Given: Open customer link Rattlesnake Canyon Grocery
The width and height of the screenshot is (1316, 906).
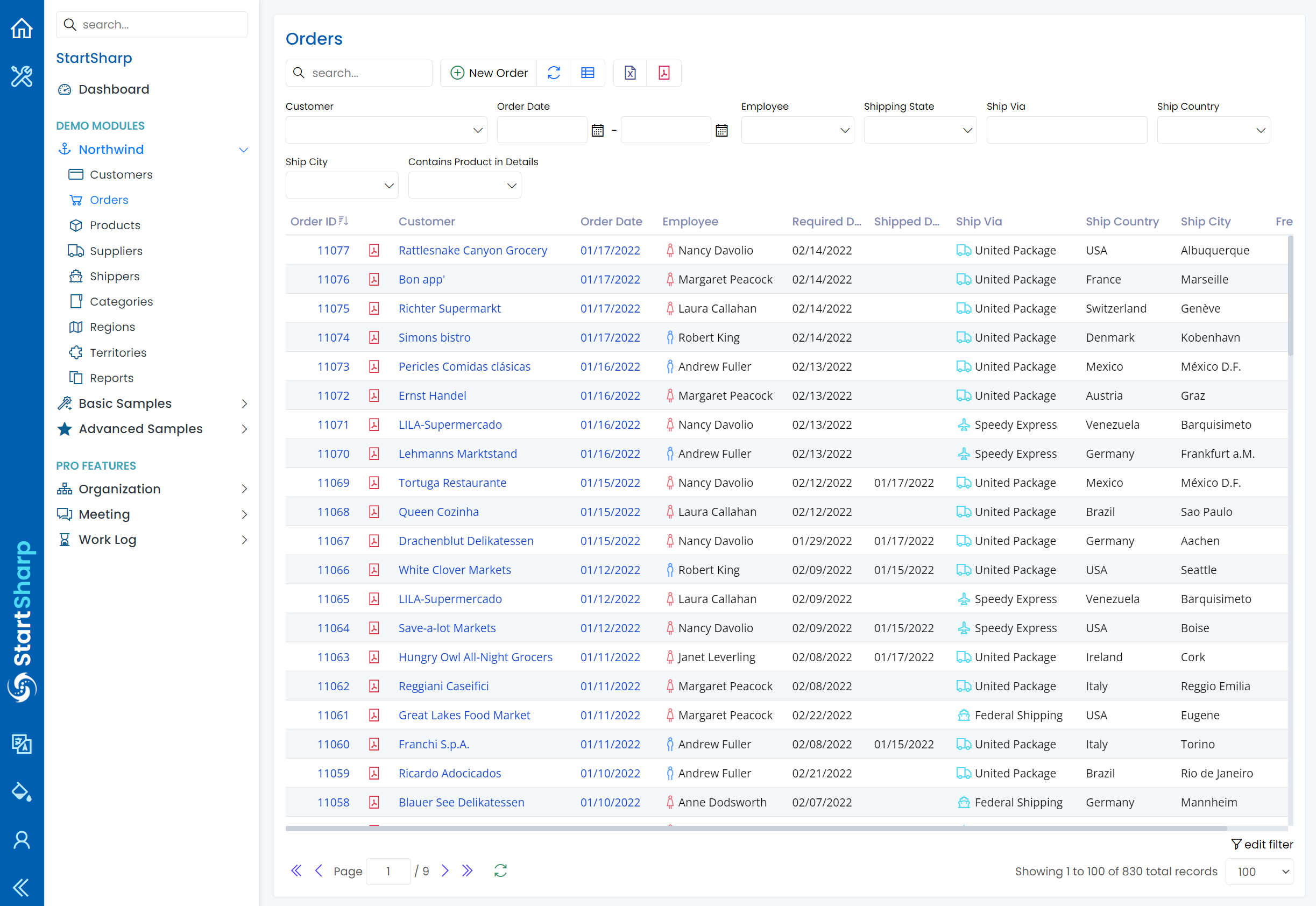Looking at the screenshot, I should (x=472, y=250).
